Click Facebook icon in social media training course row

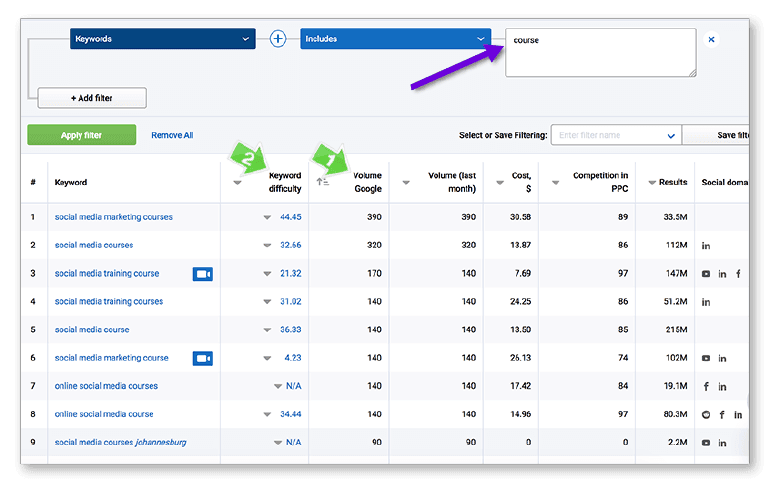coord(738,274)
